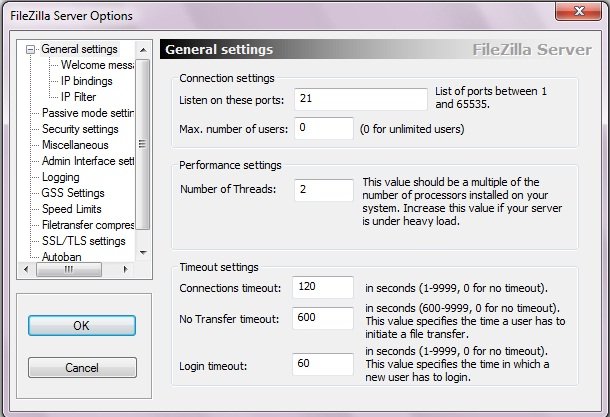
Task: Click the OK button
Action: coord(82,326)
